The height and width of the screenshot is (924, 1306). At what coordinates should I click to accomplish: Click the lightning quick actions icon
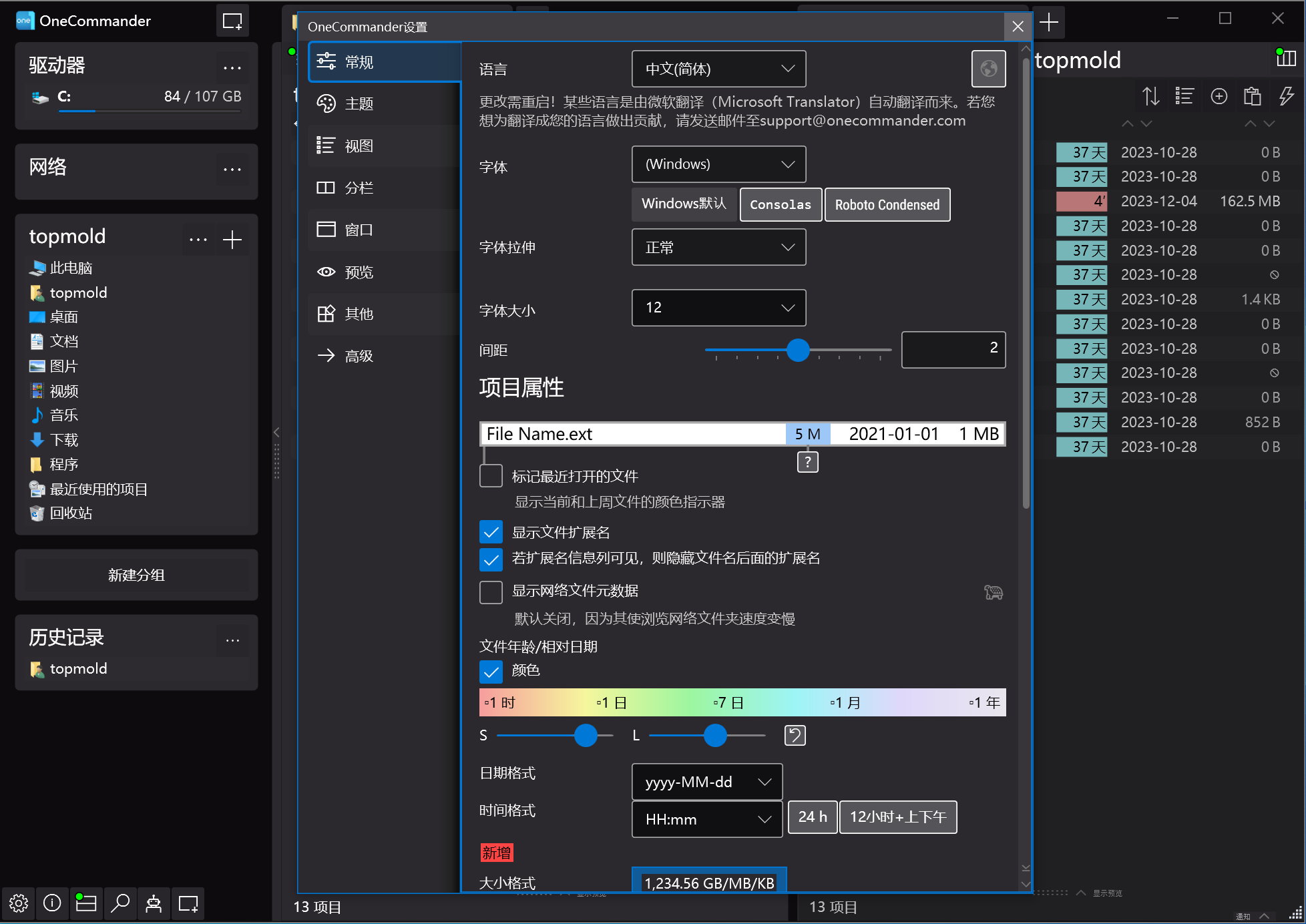(x=1286, y=97)
